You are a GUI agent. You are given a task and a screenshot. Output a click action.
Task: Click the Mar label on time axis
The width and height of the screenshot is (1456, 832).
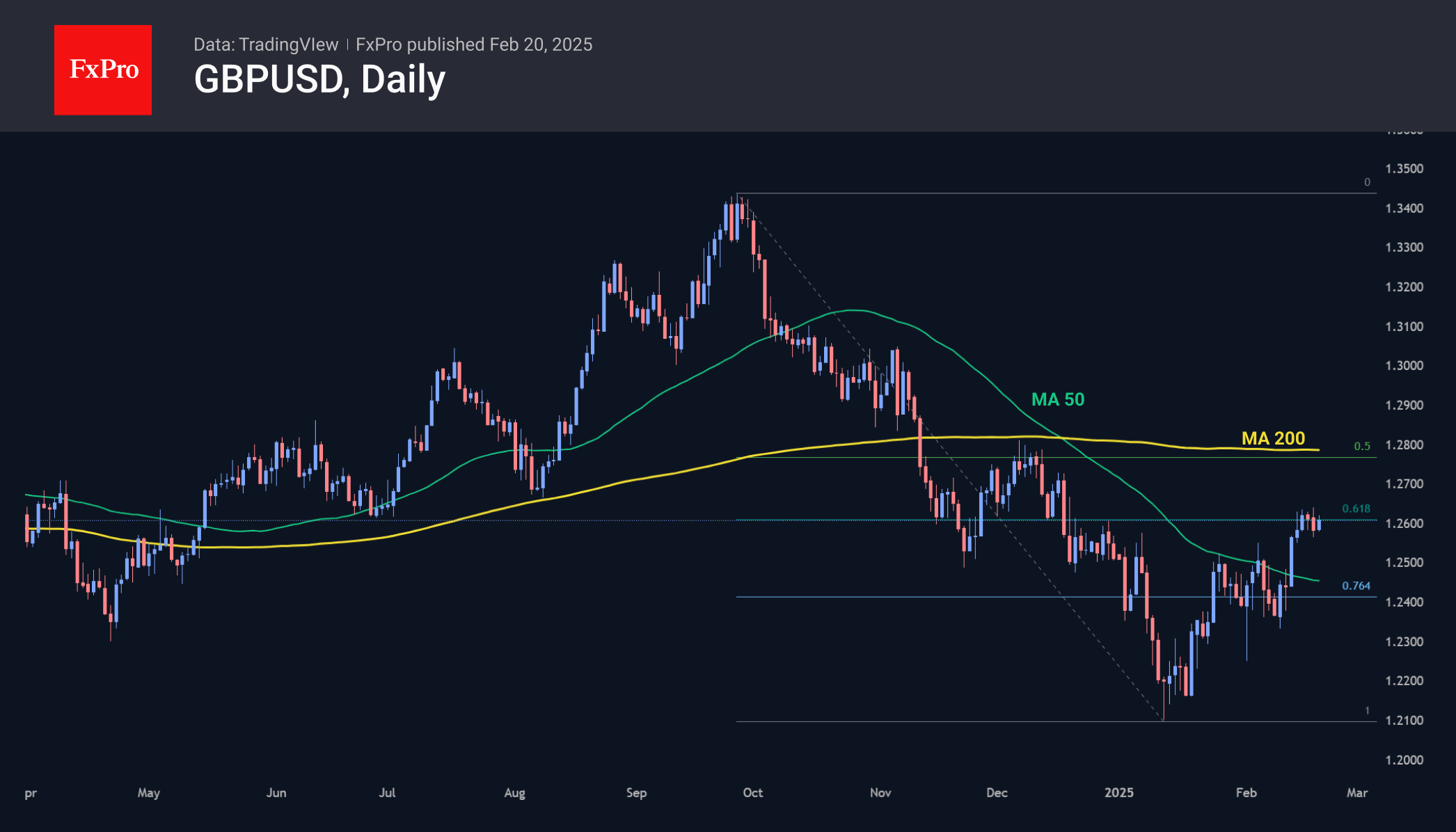click(1356, 792)
